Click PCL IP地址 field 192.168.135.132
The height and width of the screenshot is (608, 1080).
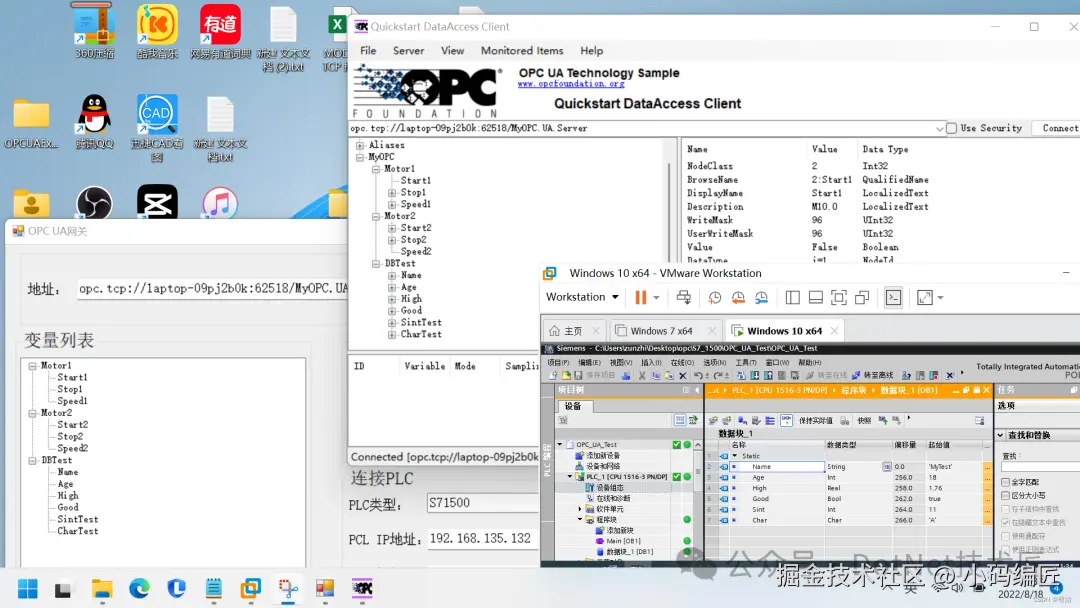tap(483, 538)
